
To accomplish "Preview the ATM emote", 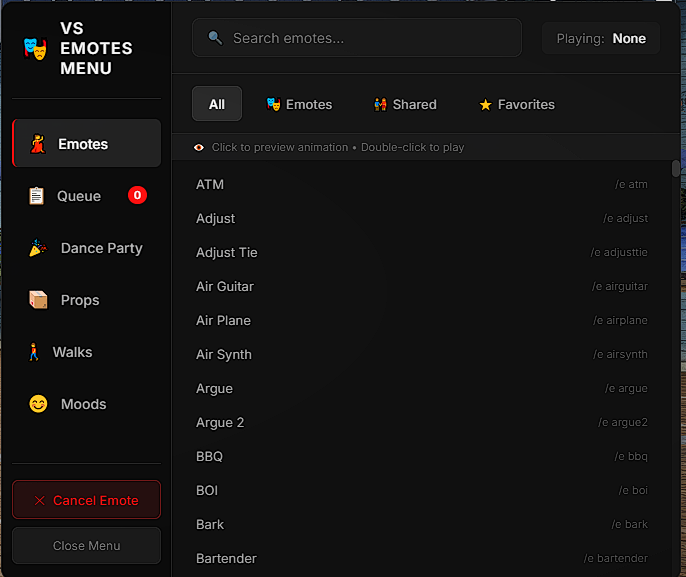I will pos(422,184).
